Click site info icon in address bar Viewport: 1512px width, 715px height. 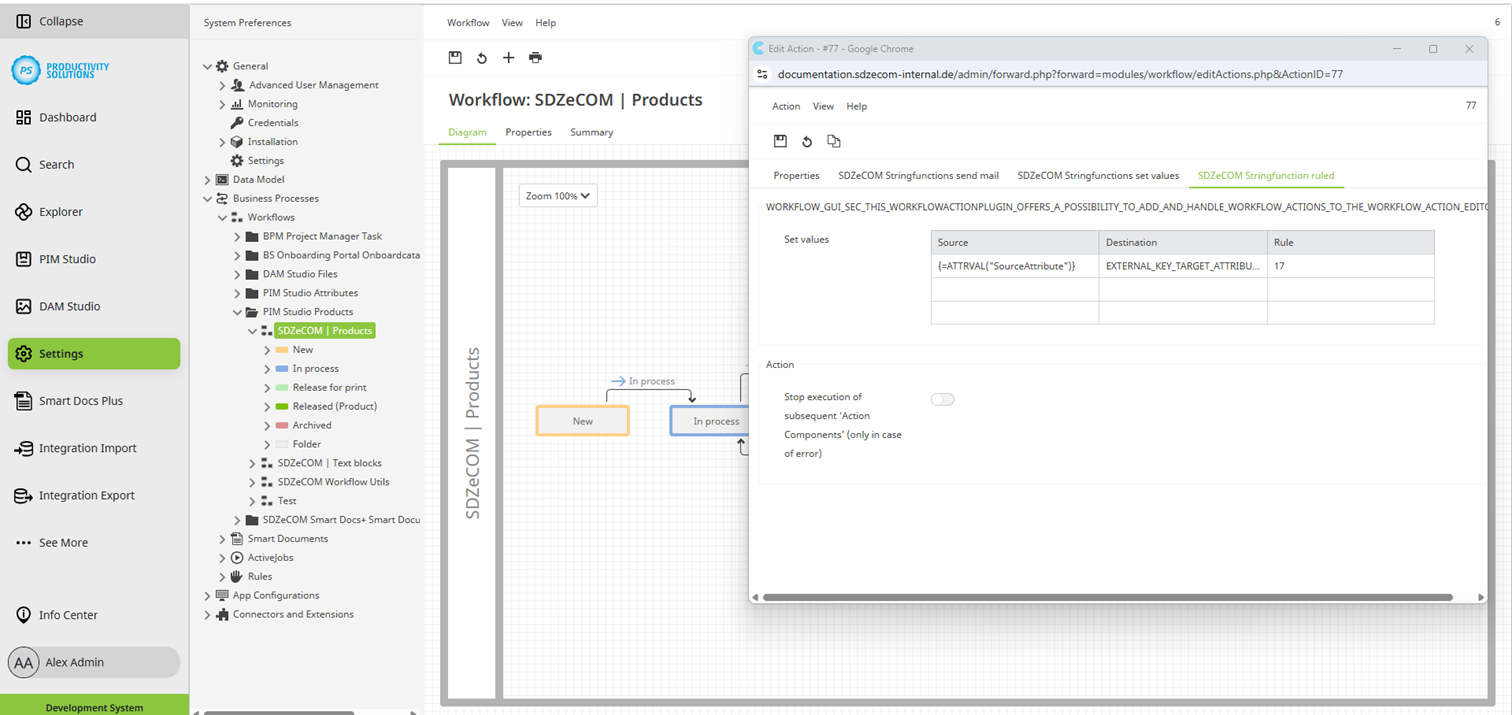point(762,74)
